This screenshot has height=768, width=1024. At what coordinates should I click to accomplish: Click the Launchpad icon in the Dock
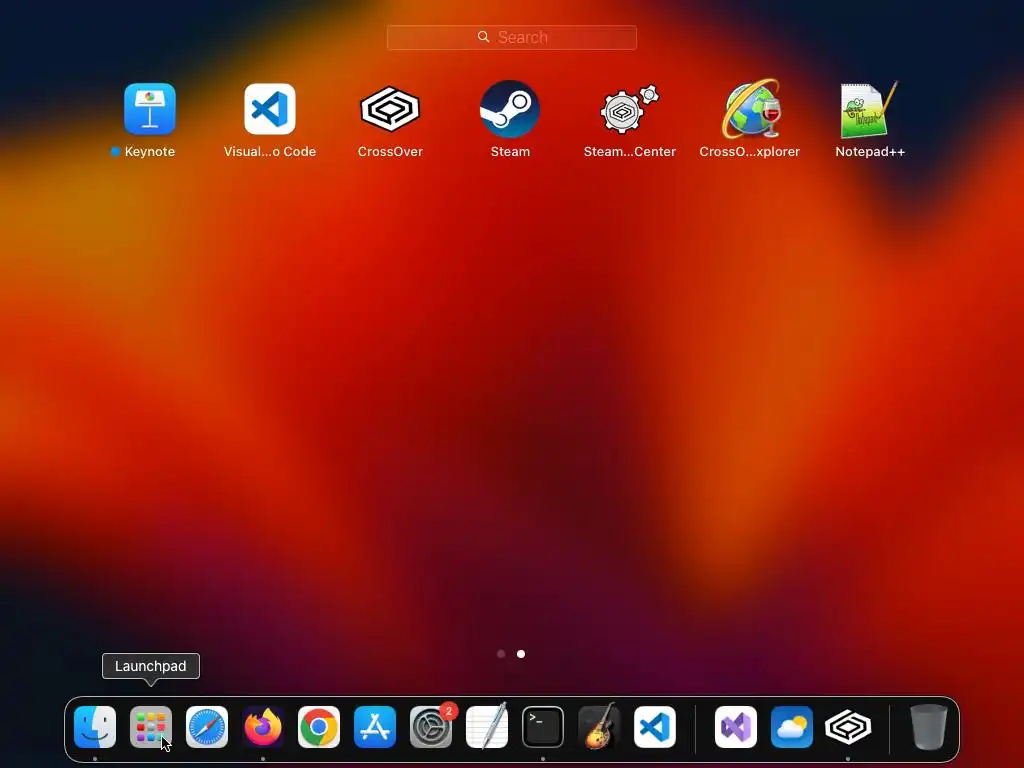(x=151, y=727)
